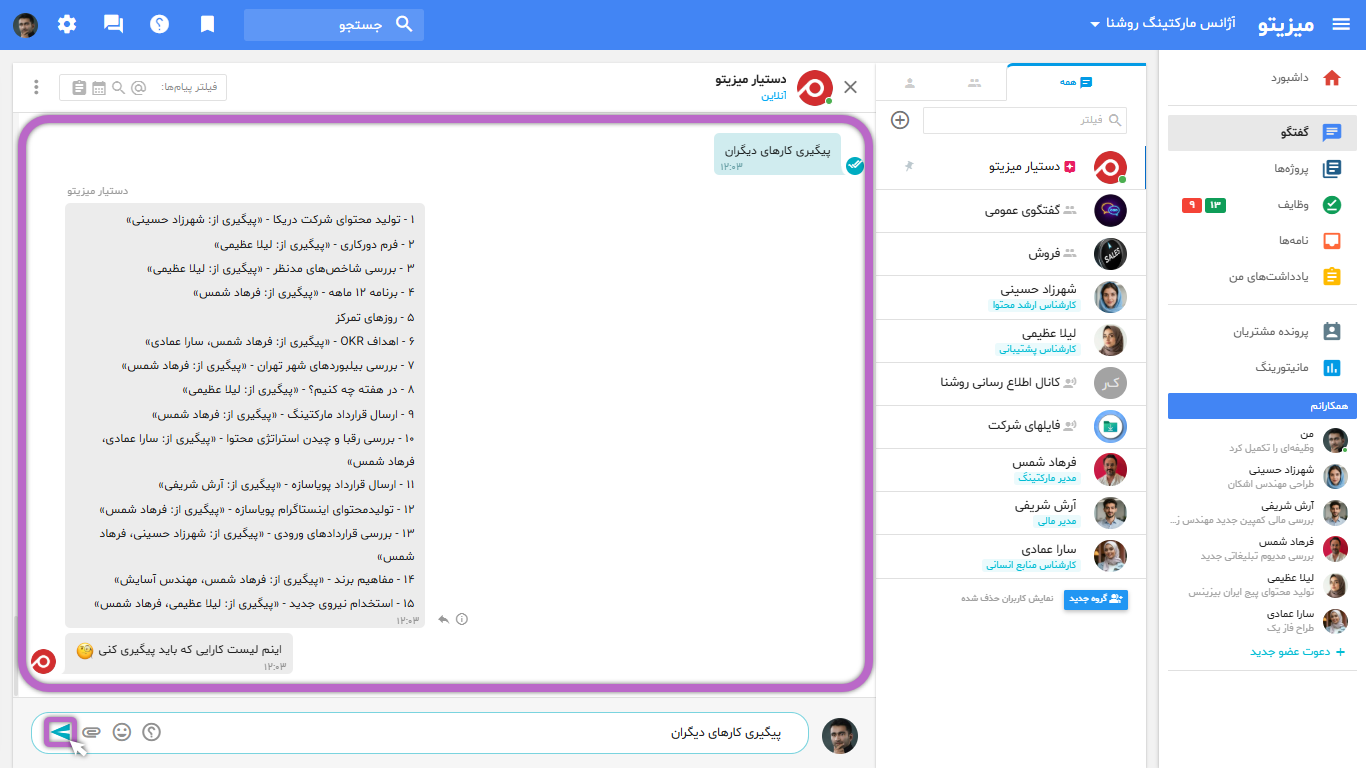
Task: Open the emoji picker smiley icon
Action: tap(122, 732)
